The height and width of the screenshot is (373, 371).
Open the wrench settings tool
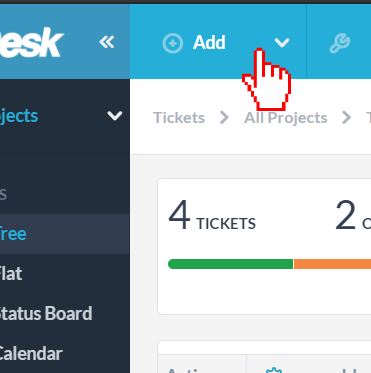point(339,43)
